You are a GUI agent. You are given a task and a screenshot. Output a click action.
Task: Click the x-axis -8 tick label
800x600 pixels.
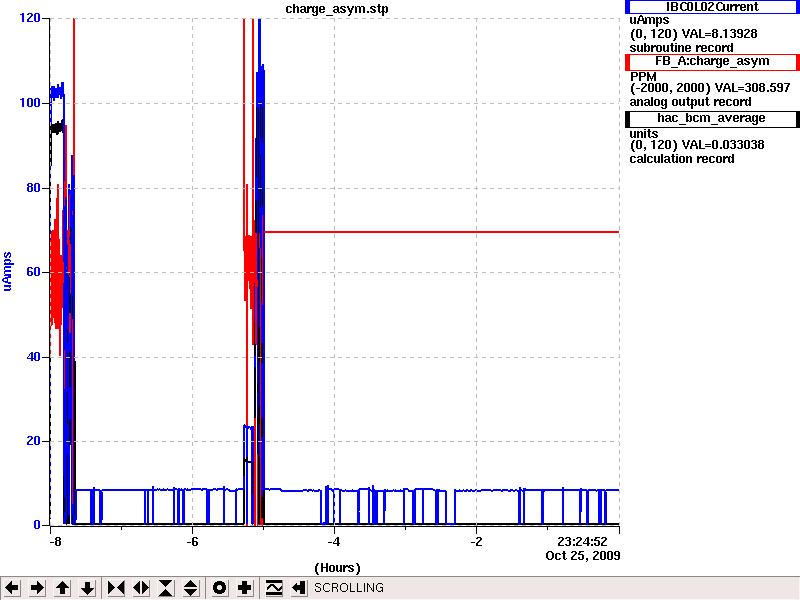point(55,541)
